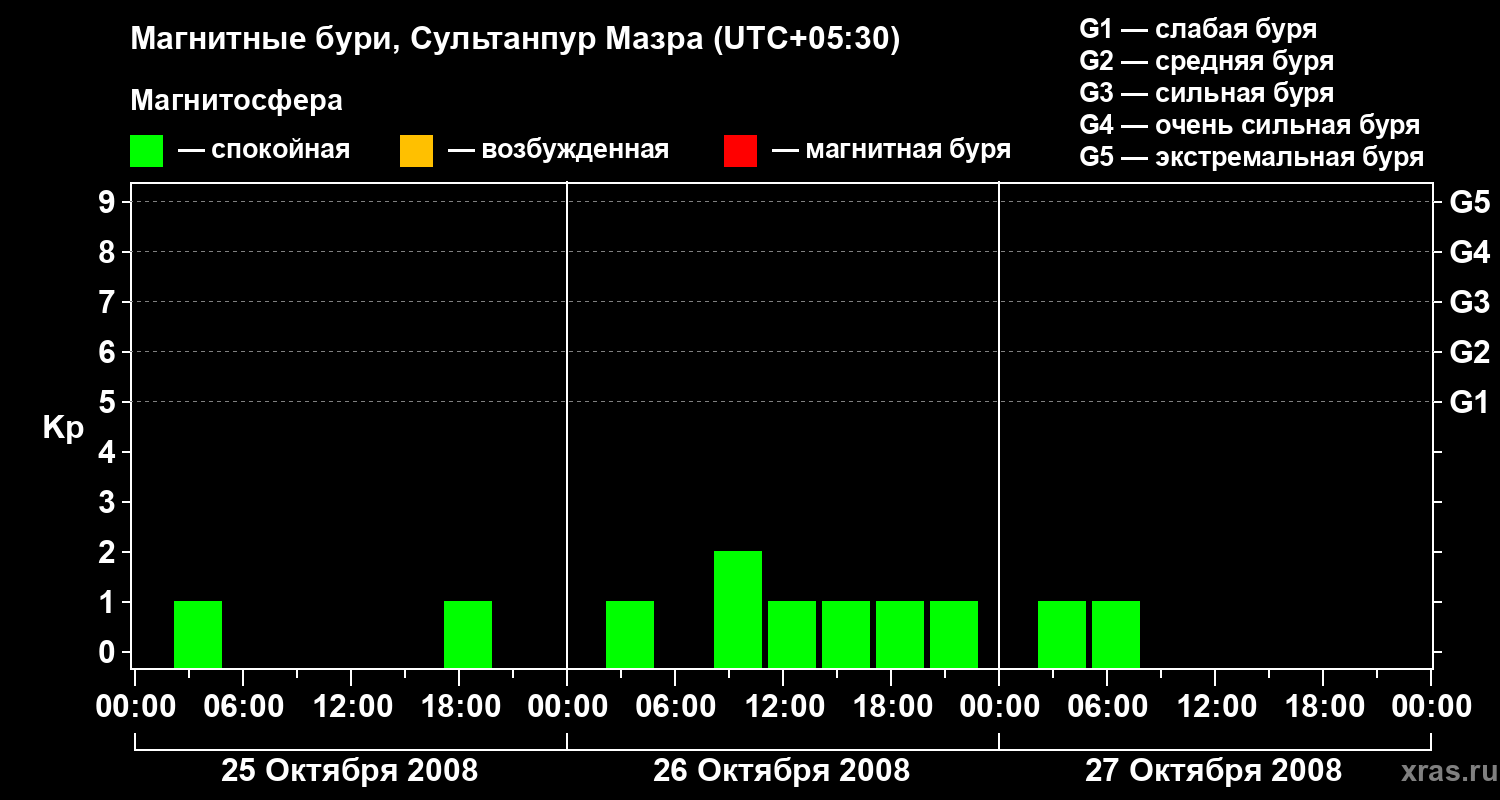This screenshot has width=1500, height=800.
Task: Select the 27 October bar starting 02:30
Action: (1062, 634)
